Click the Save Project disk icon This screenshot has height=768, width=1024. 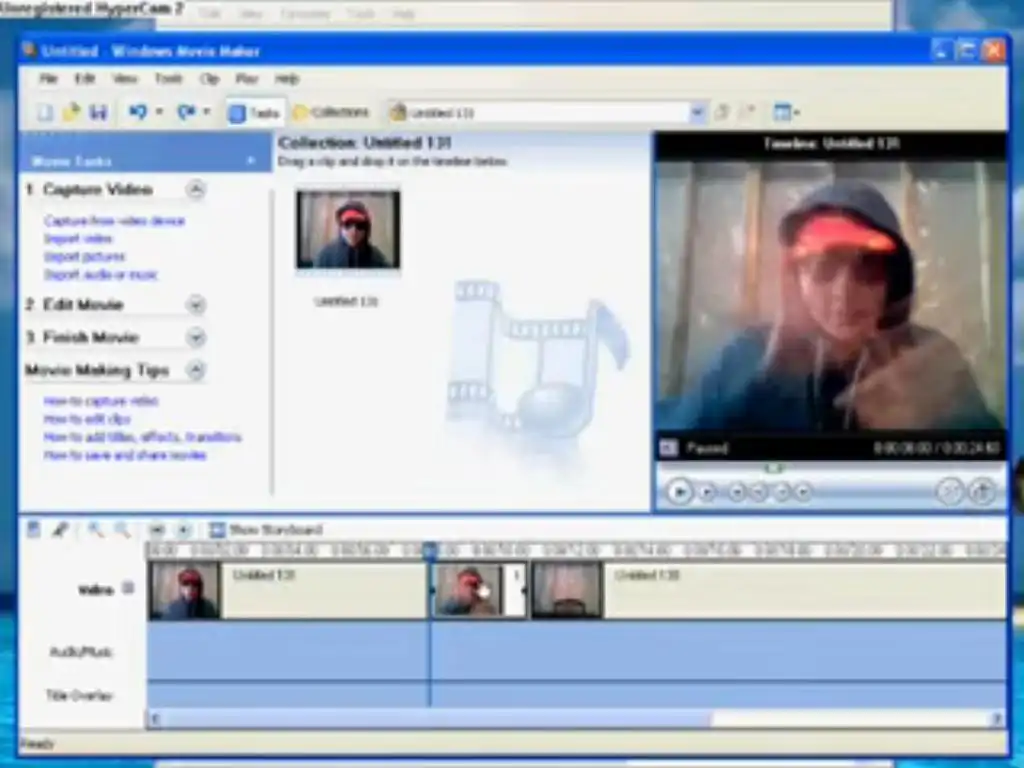(x=98, y=112)
